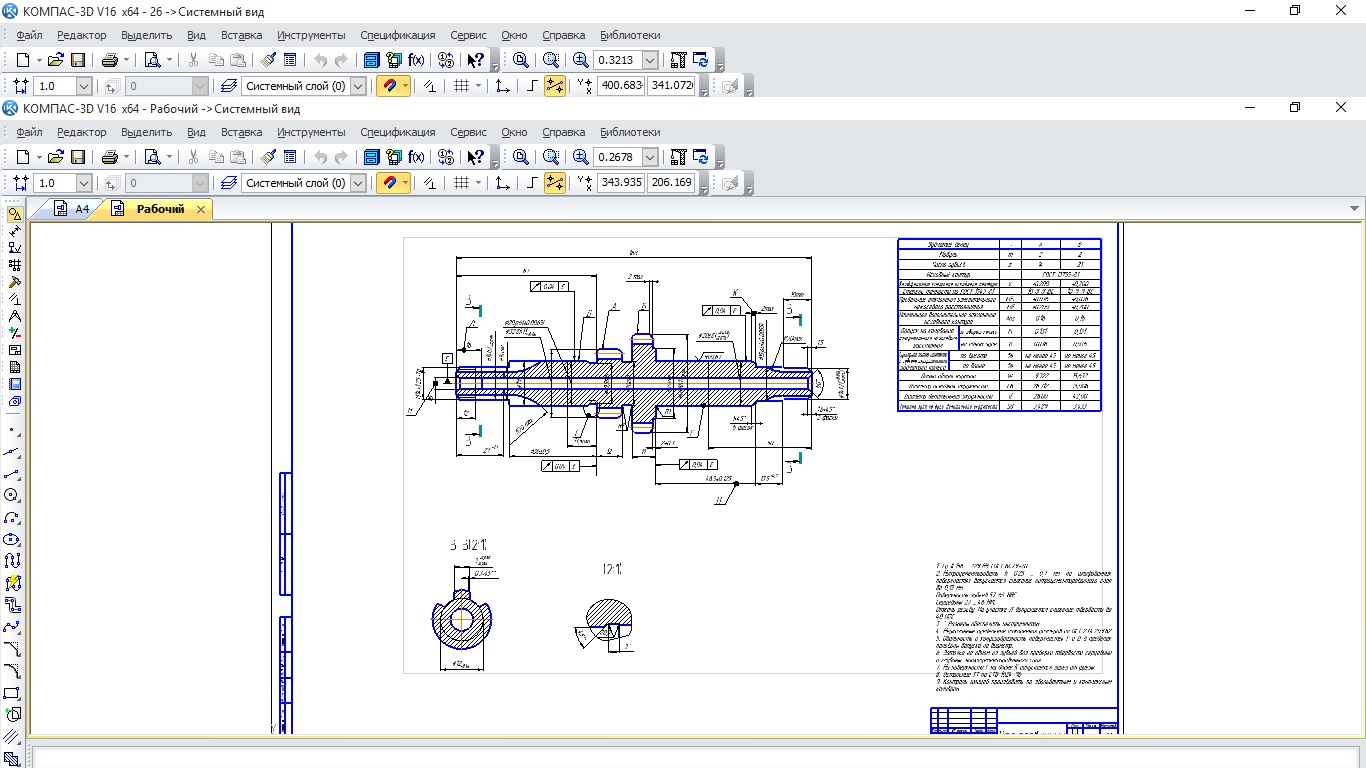This screenshot has width=1366, height=768.
Task: Toggle rounding mode in back window '26'
Action: click(555, 86)
